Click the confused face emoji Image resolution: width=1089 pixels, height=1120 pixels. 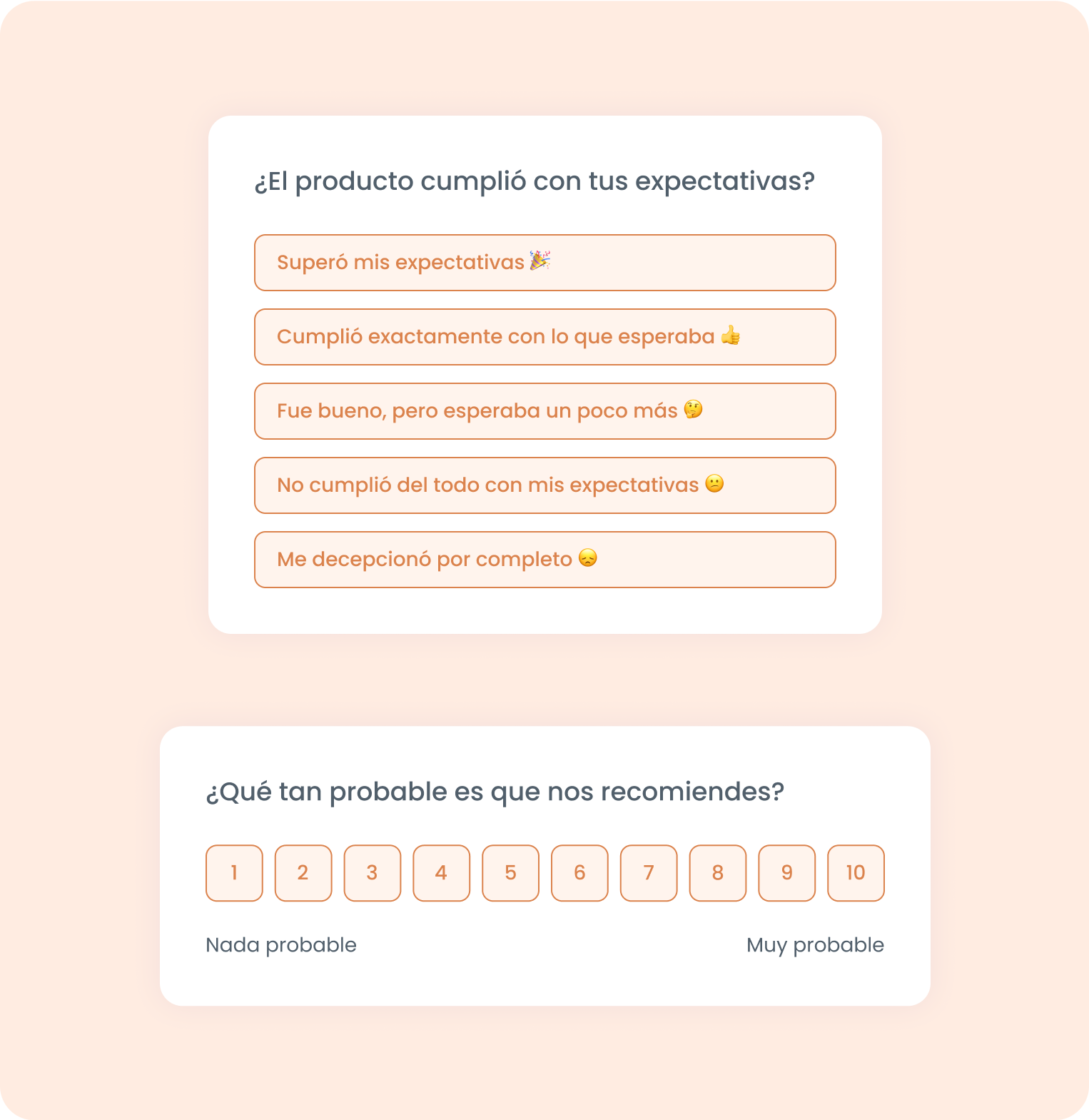[x=714, y=483]
